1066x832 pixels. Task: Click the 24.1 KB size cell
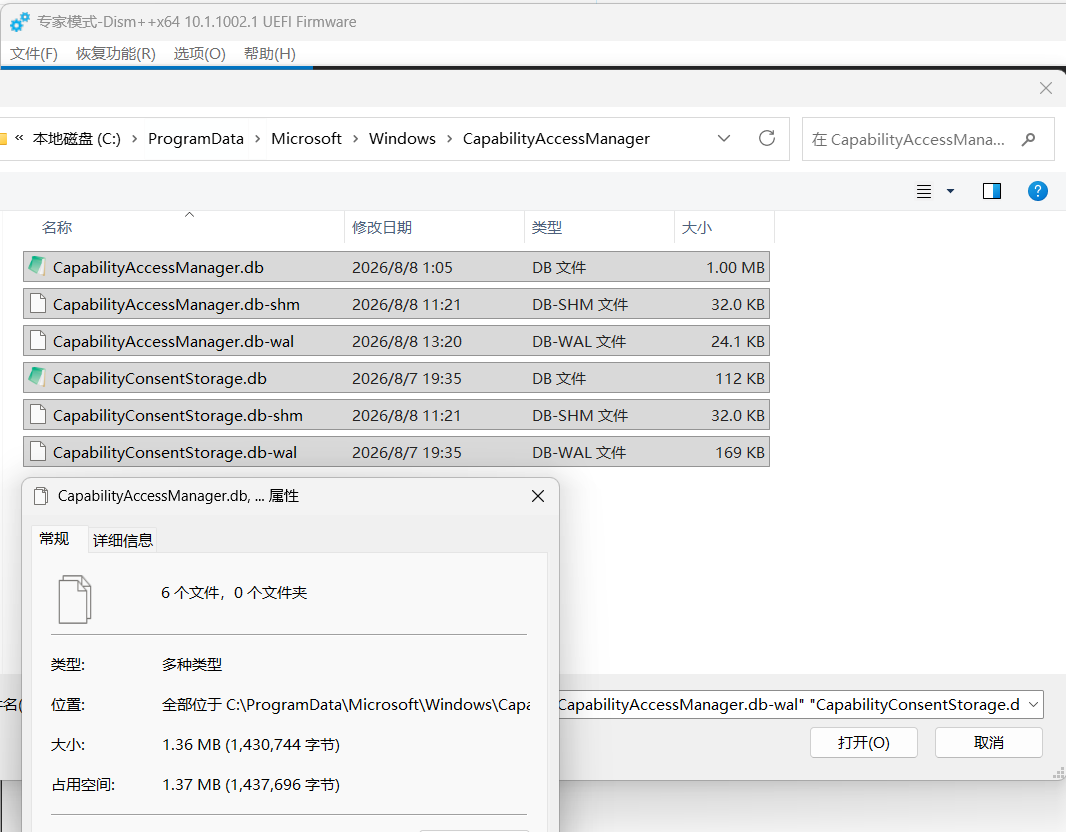click(738, 342)
